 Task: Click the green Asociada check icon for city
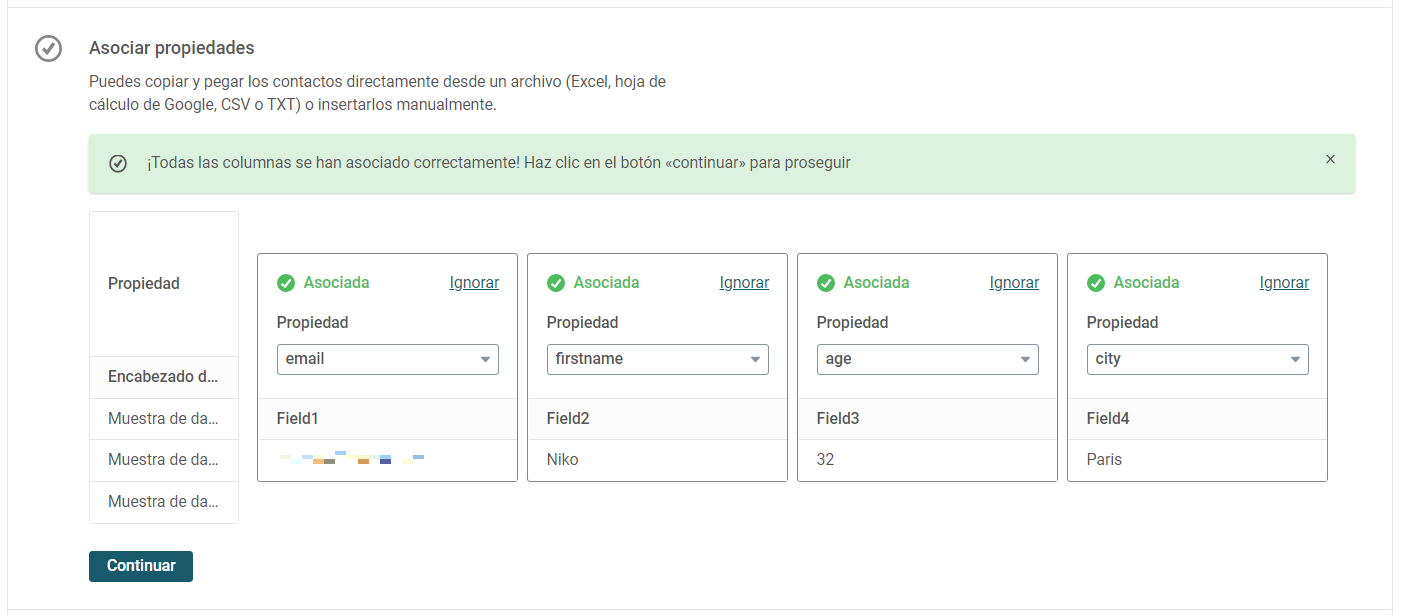(x=1096, y=283)
